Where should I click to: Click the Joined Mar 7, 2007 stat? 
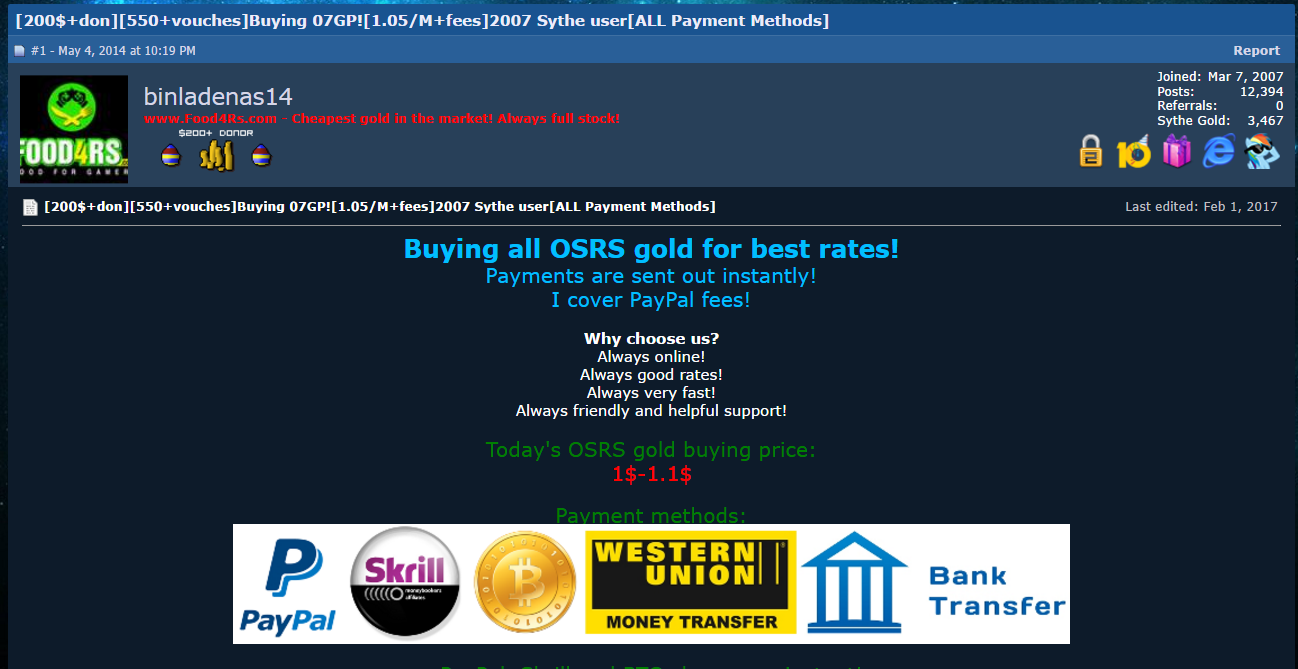click(1220, 76)
